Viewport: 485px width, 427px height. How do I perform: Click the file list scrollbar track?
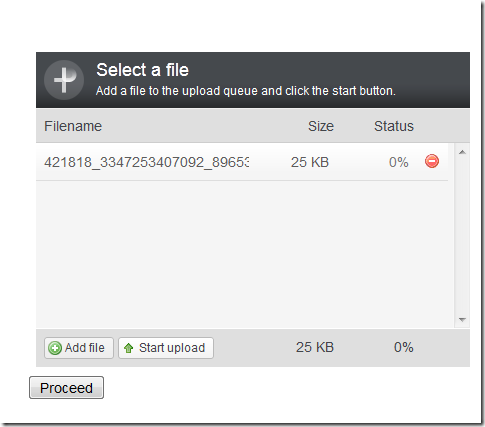pyautogui.click(x=462, y=236)
